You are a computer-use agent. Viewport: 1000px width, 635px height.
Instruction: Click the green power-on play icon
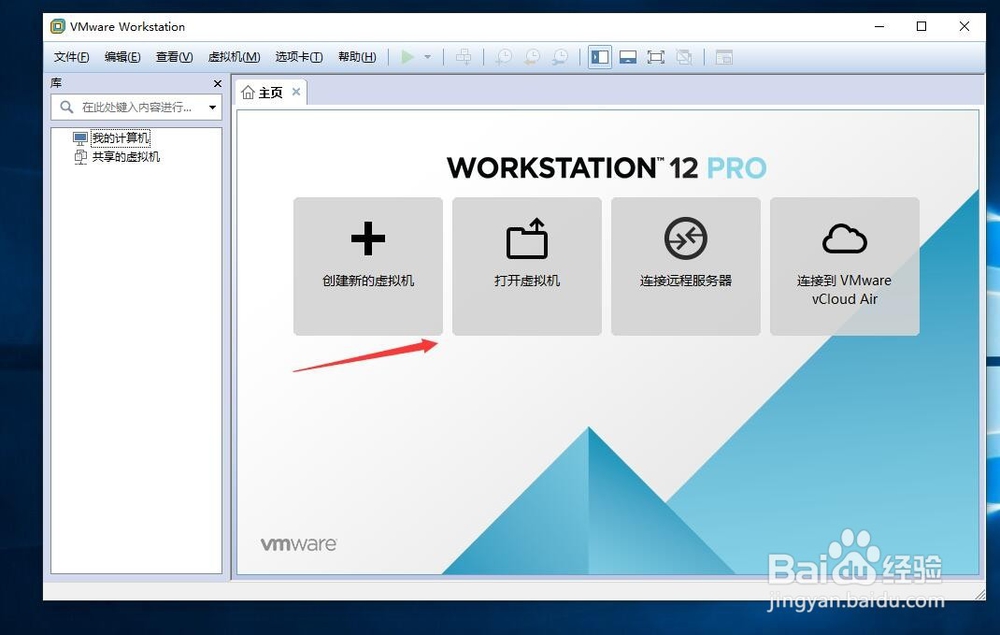click(x=408, y=57)
